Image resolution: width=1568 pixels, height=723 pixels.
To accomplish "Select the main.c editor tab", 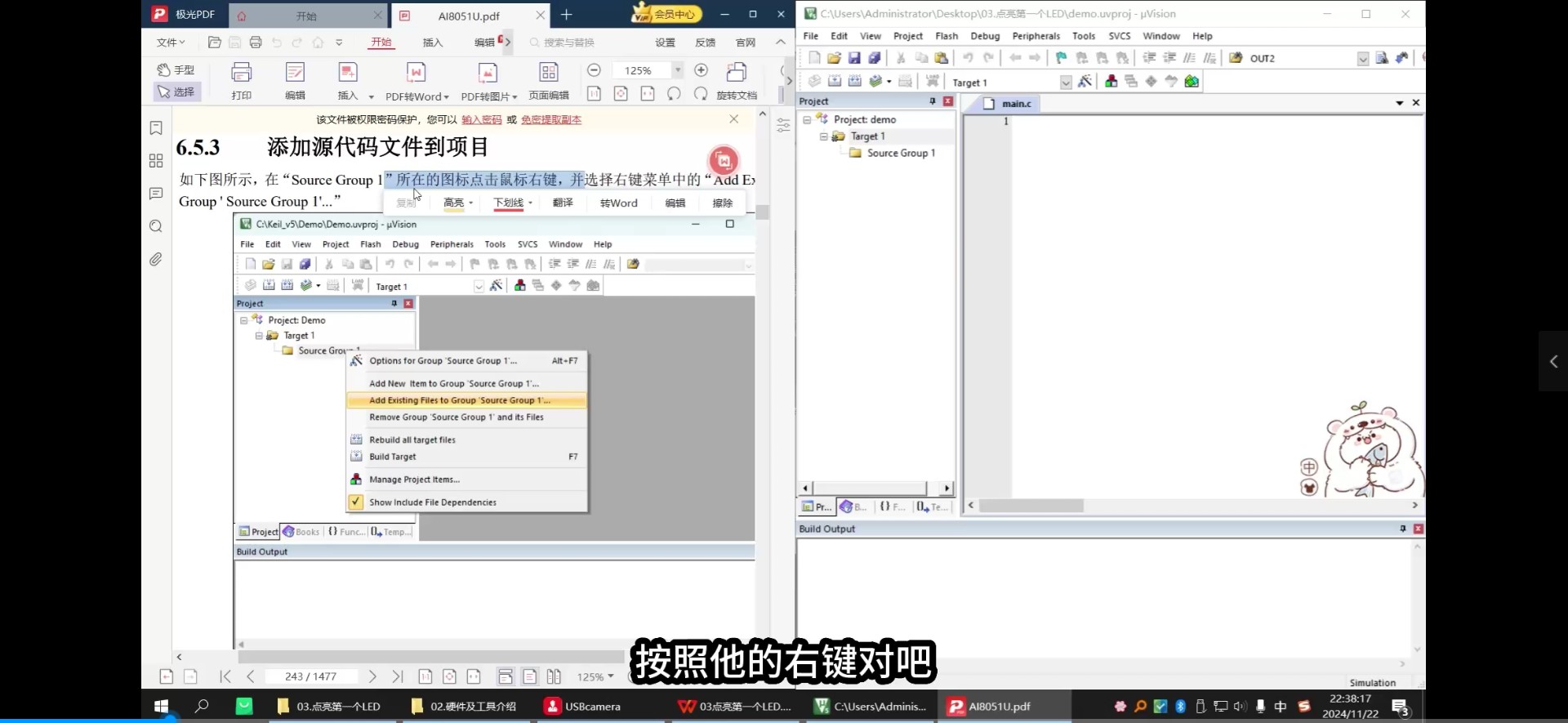I will [x=1009, y=104].
